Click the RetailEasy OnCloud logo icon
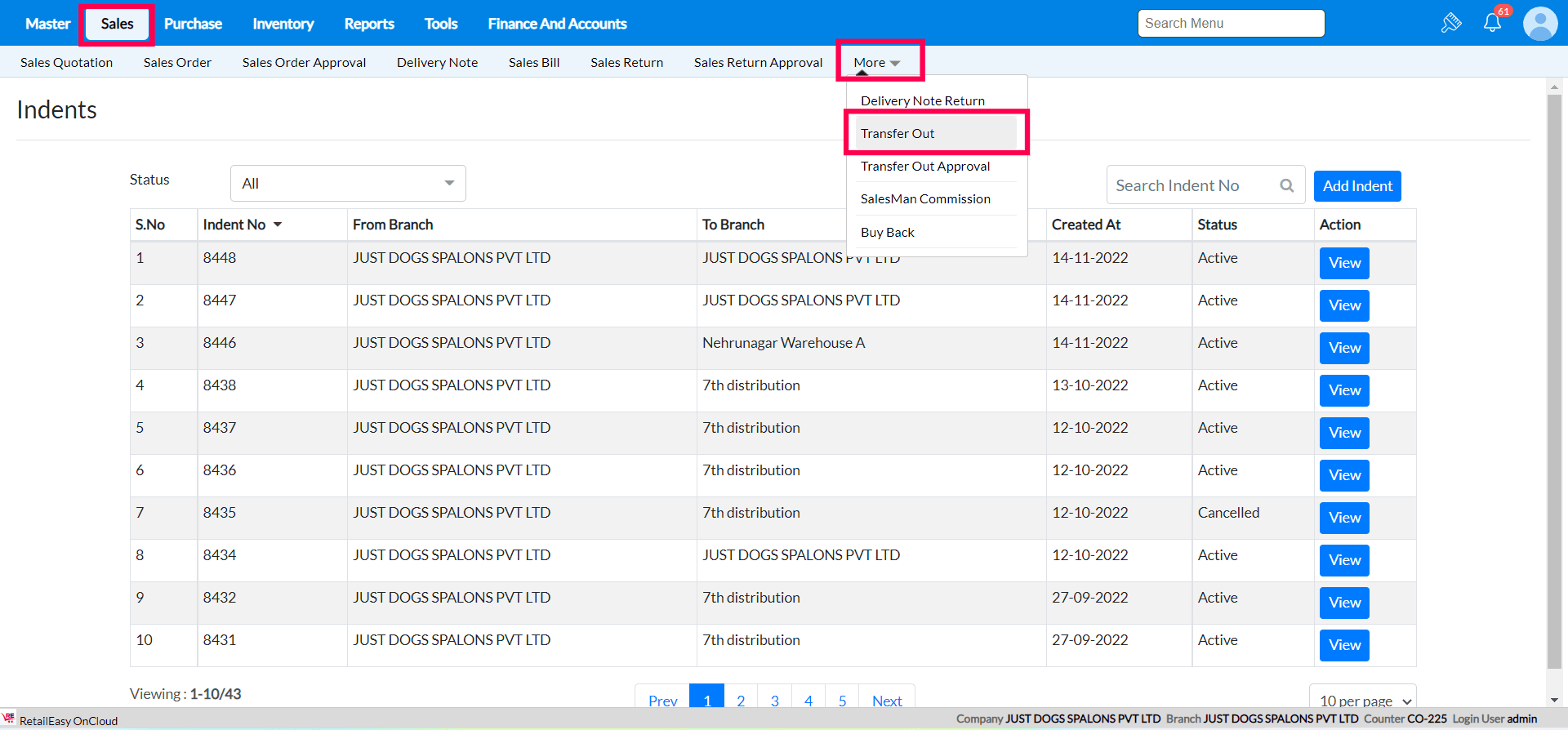This screenshot has height=730, width=1568. pos(9,719)
